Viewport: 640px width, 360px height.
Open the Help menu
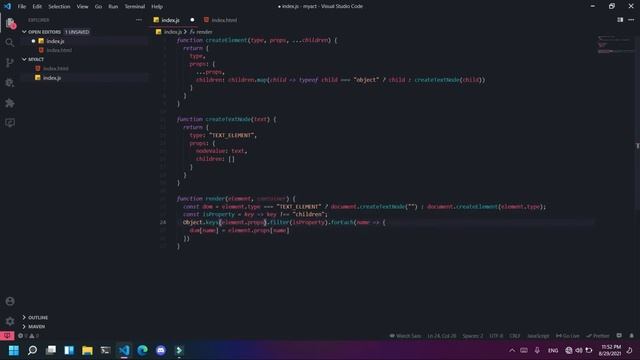[157, 6]
